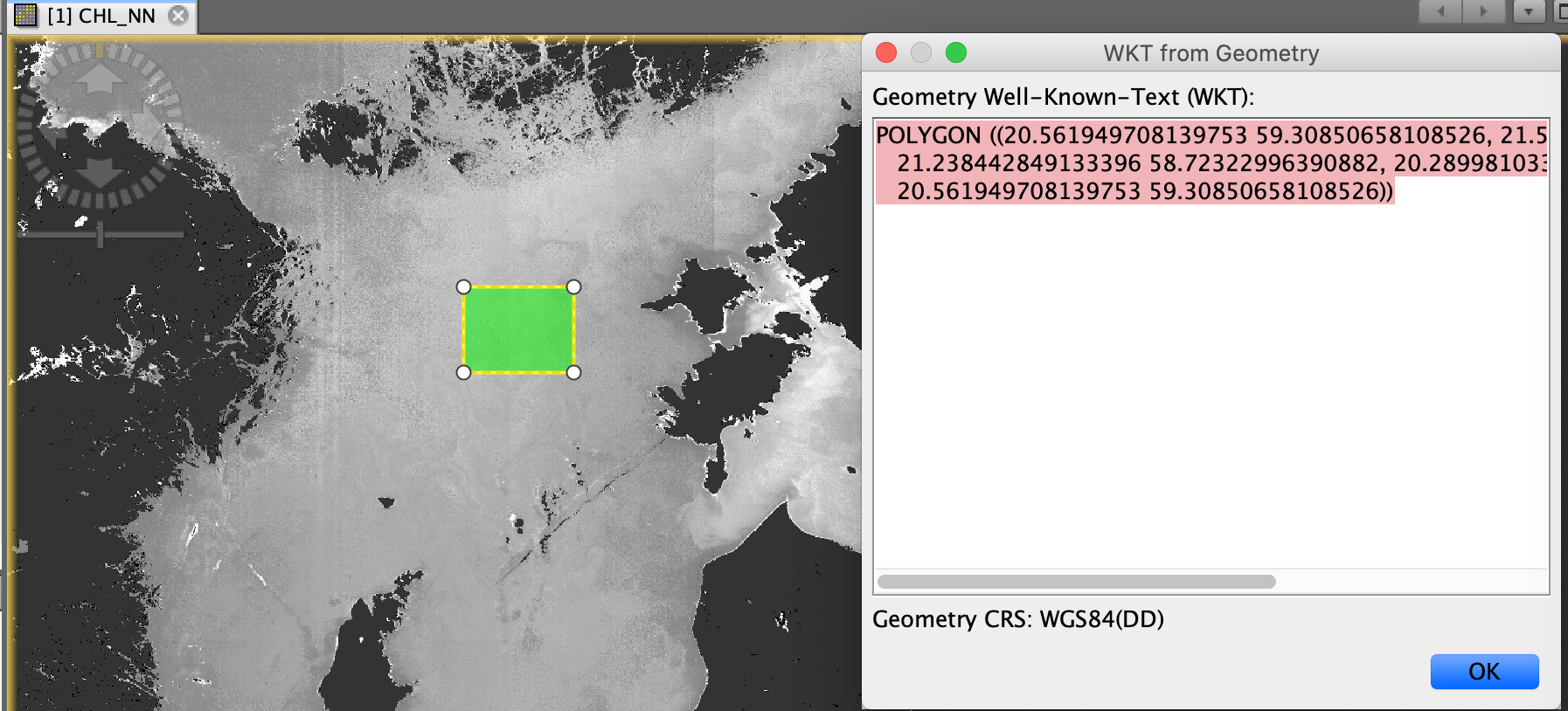Select the top-left vertex handle of polygon
This screenshot has width=1568, height=711.
pos(464,287)
